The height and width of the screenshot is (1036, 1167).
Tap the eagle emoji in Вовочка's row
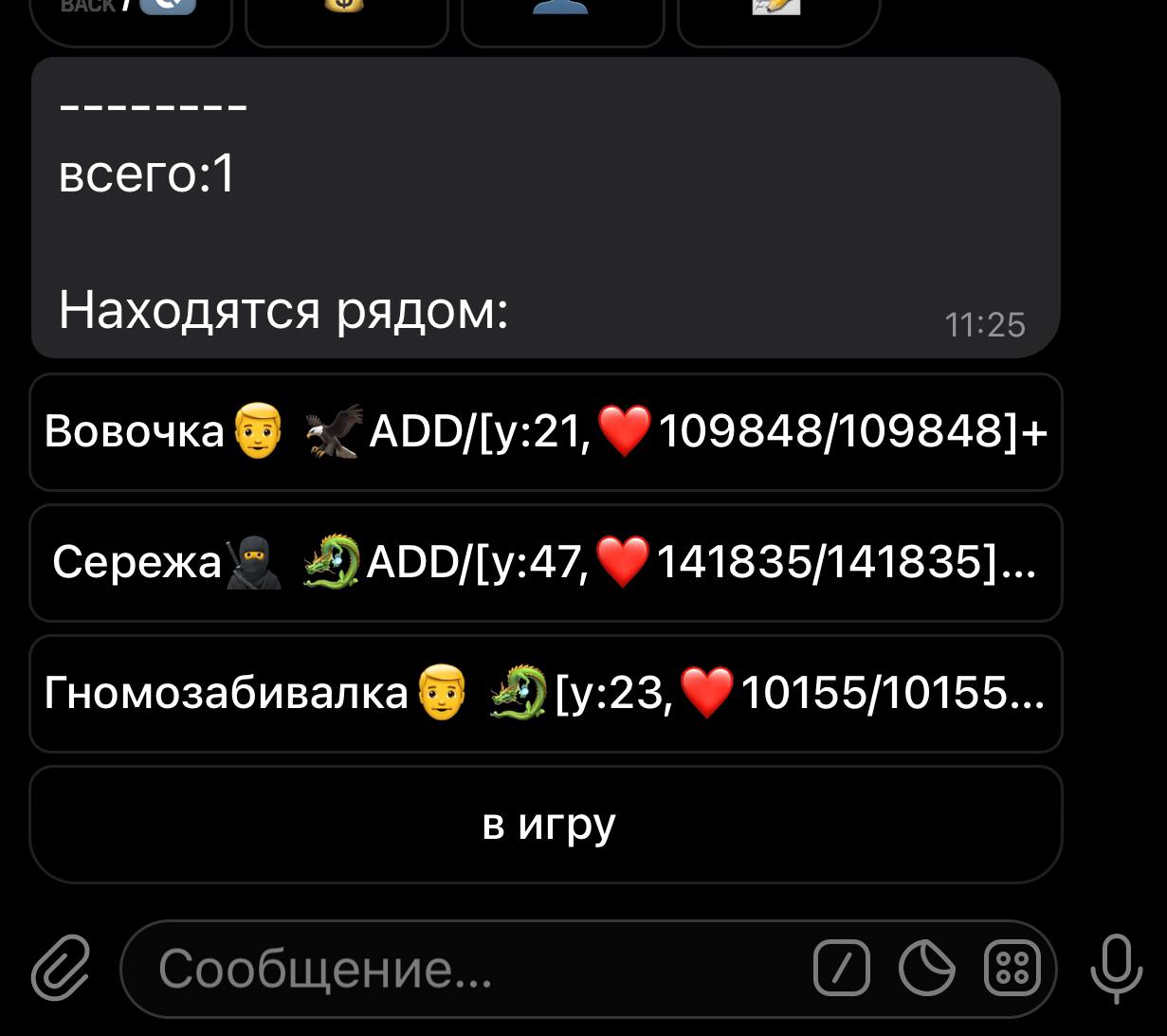coord(335,431)
